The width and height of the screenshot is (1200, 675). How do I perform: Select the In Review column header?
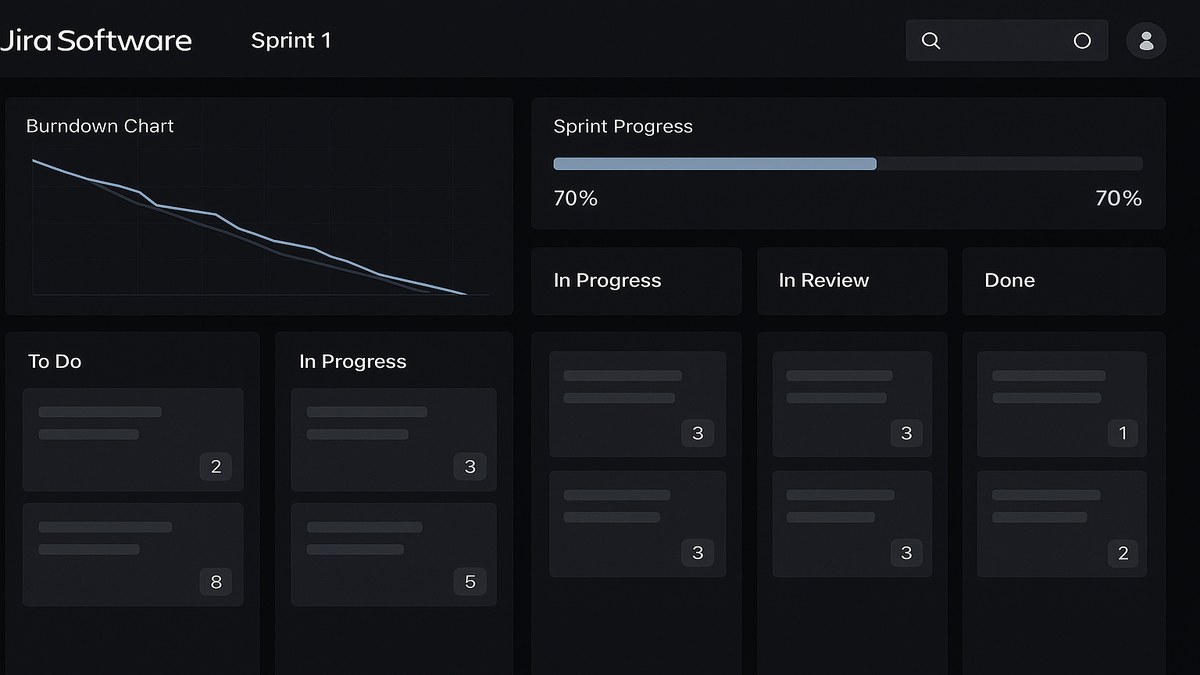tap(824, 281)
